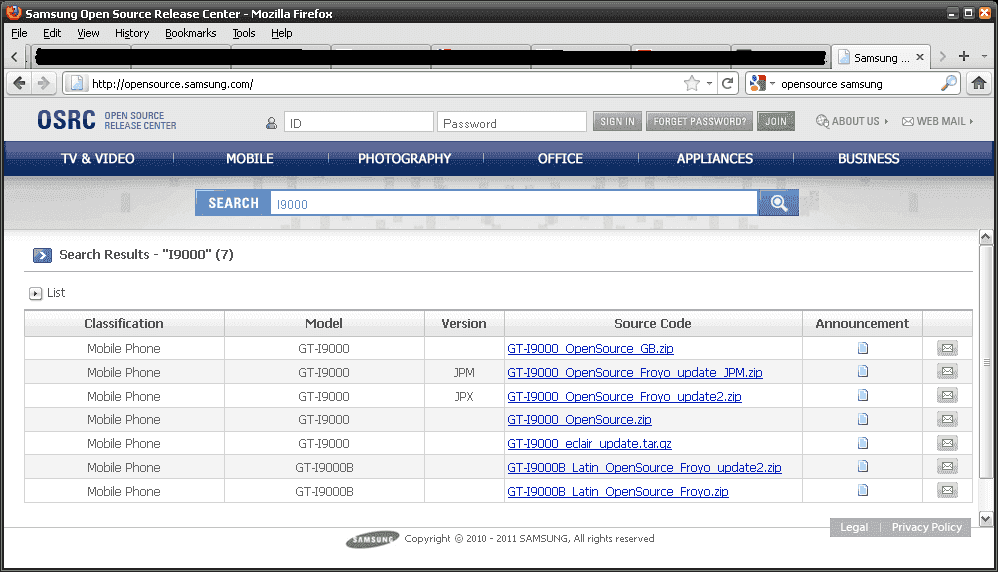The width and height of the screenshot is (998, 572).
Task: Open the URL history dropdown arrow
Action: pos(709,83)
